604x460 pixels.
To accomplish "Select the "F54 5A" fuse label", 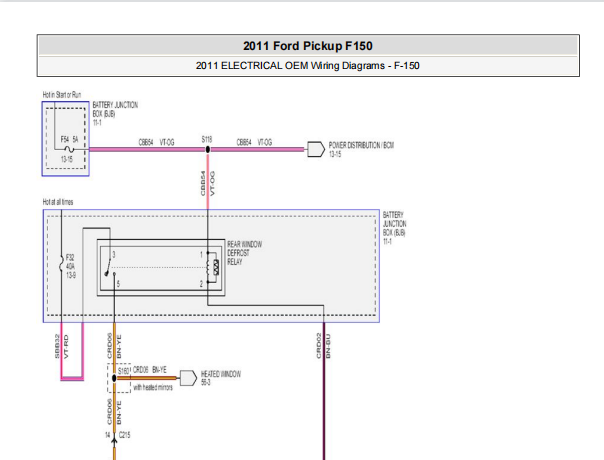I will coord(69,139).
